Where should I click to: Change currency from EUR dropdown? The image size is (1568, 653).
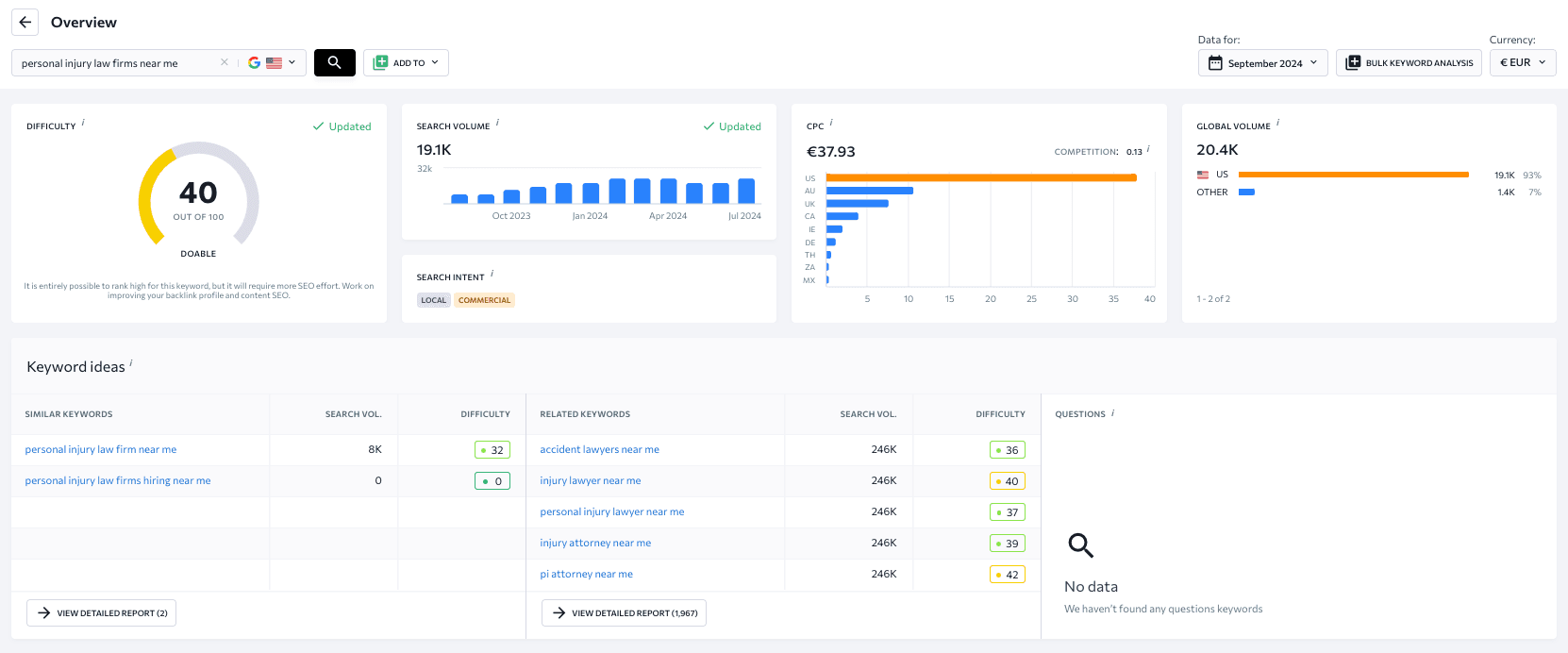1522,63
